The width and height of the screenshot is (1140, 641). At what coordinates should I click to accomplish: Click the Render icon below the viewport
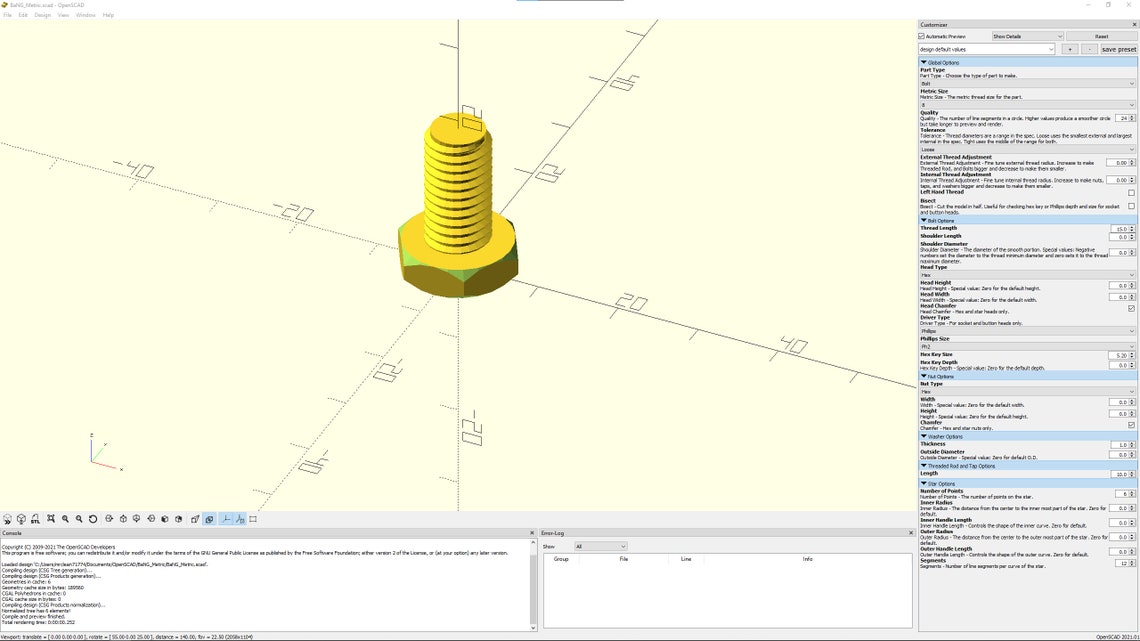click(21, 520)
